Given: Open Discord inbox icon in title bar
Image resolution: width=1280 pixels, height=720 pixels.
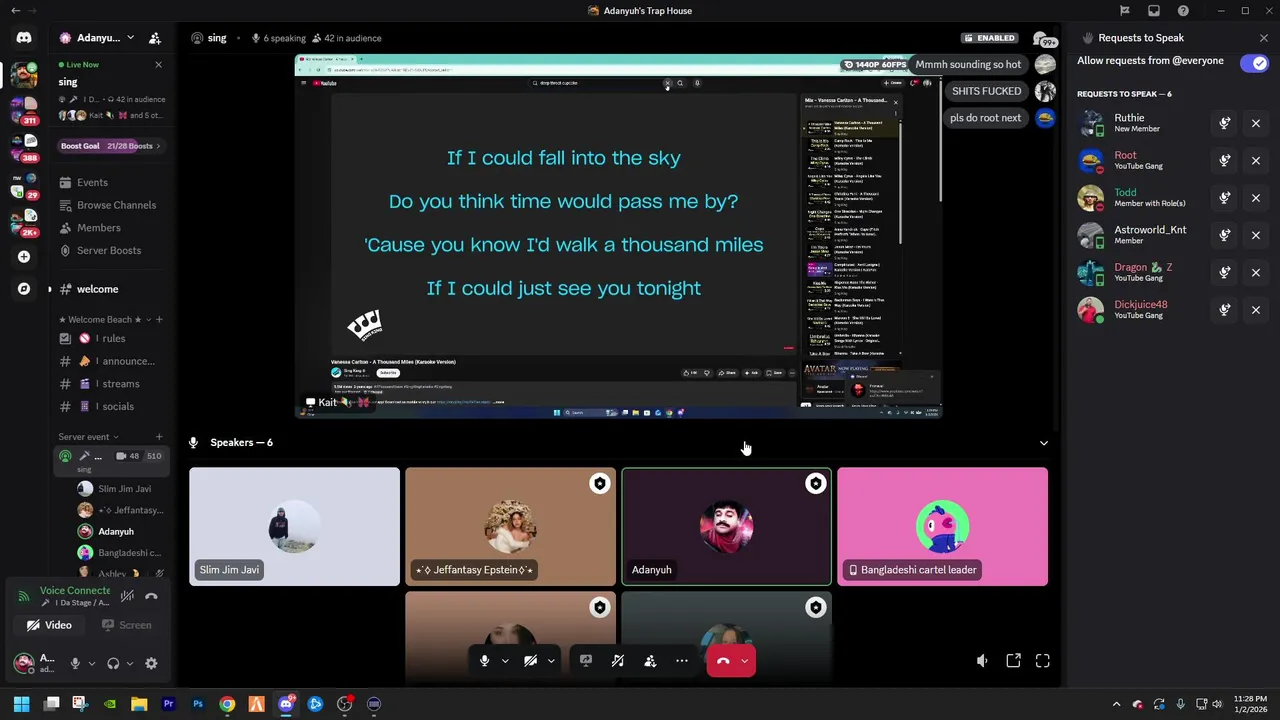Looking at the screenshot, I should click(1154, 11).
